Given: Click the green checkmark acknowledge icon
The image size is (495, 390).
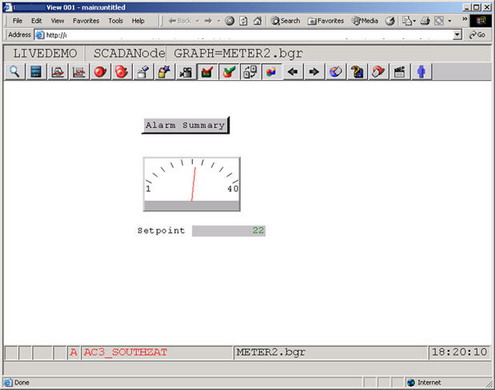Looking at the screenshot, I should pos(229,72).
